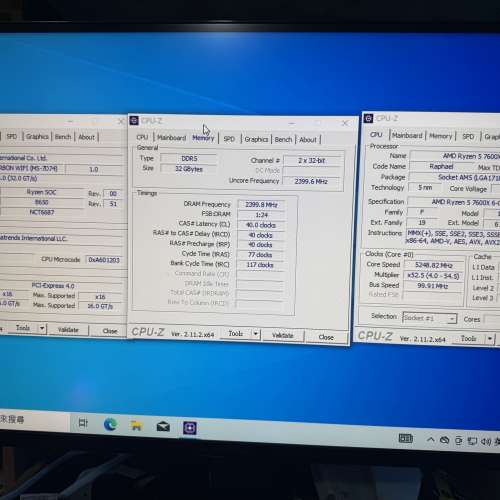Switch to the CPU tab in the Memory window
This screenshot has width=500, height=500.
(x=142, y=137)
